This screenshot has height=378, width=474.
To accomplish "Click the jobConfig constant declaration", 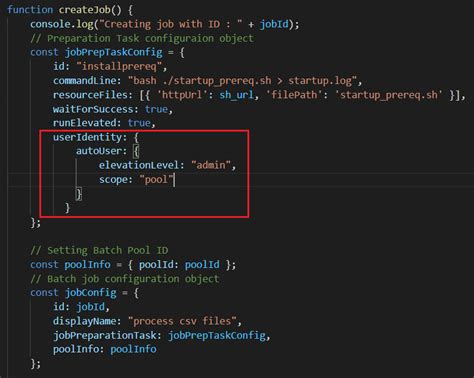I will click(85, 293).
